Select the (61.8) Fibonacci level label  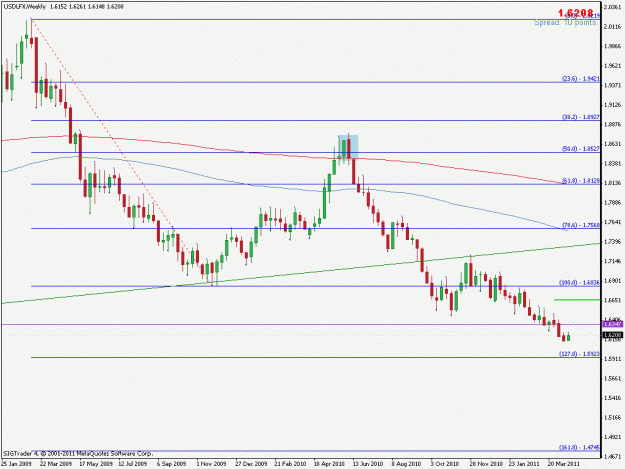coord(581,181)
